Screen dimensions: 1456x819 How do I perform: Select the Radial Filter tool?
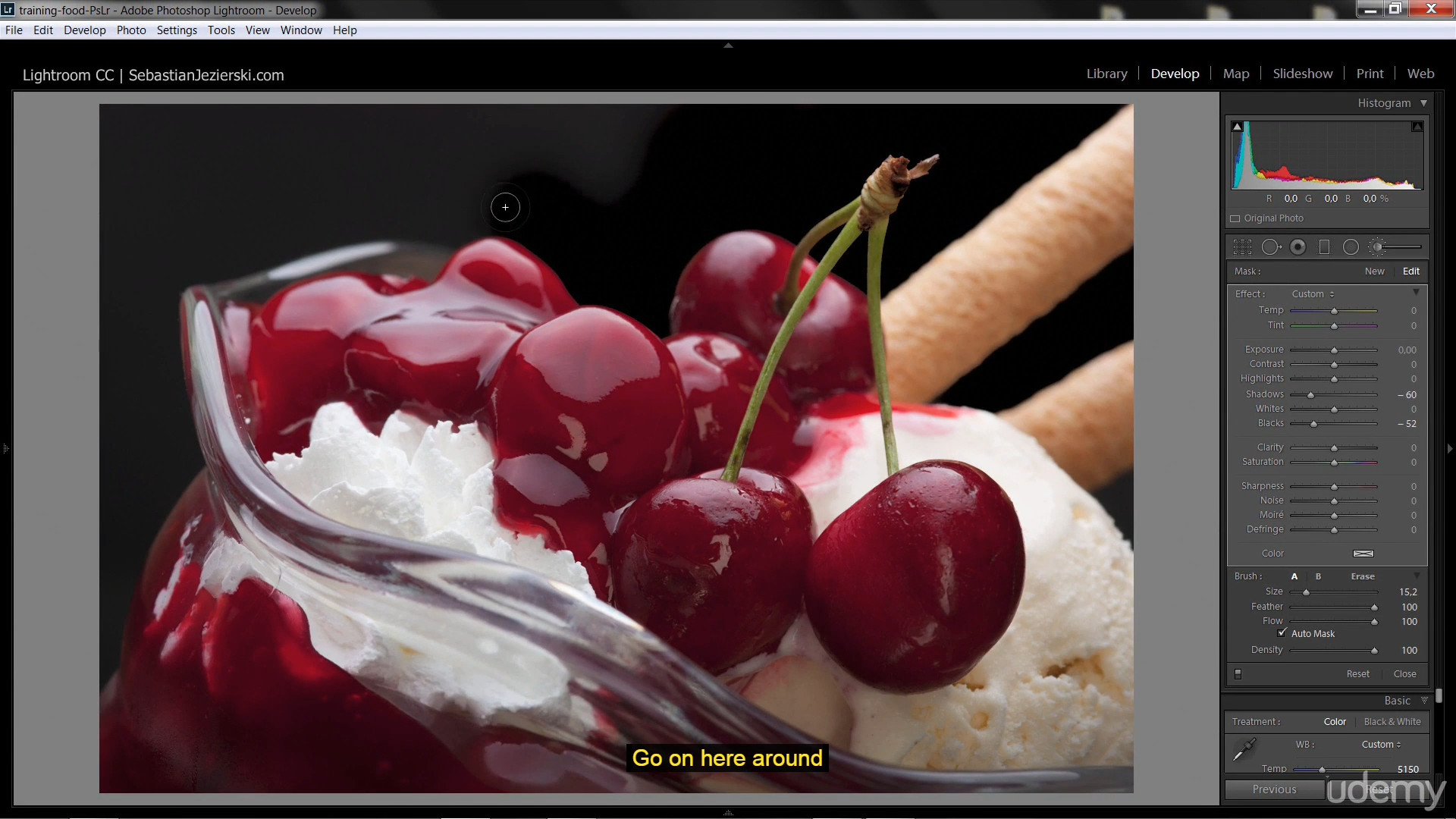(1351, 247)
